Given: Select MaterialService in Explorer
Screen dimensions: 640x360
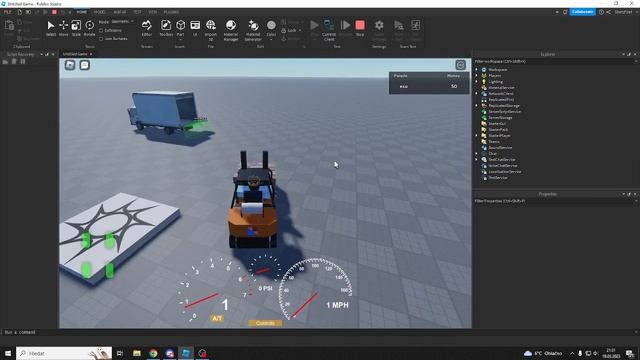Looking at the screenshot, I should [501, 88].
